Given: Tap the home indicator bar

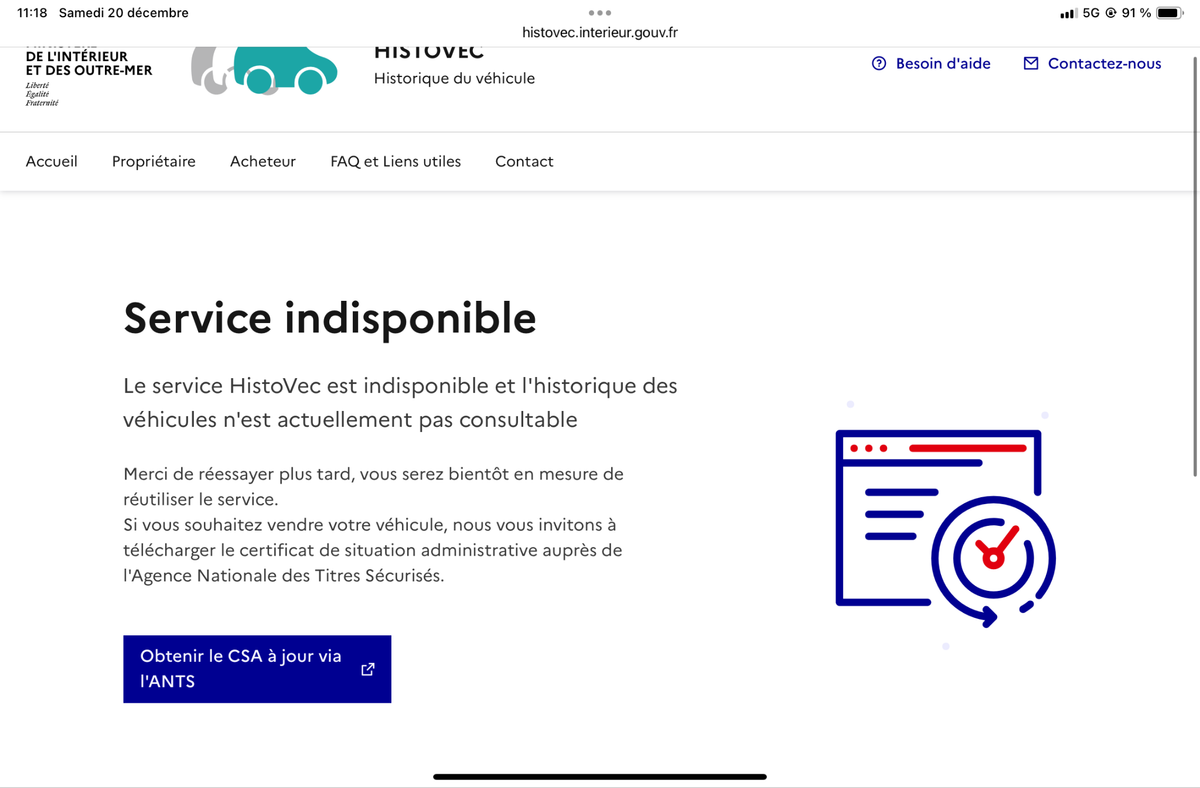Looking at the screenshot, I should pyautogui.click(x=600, y=776).
